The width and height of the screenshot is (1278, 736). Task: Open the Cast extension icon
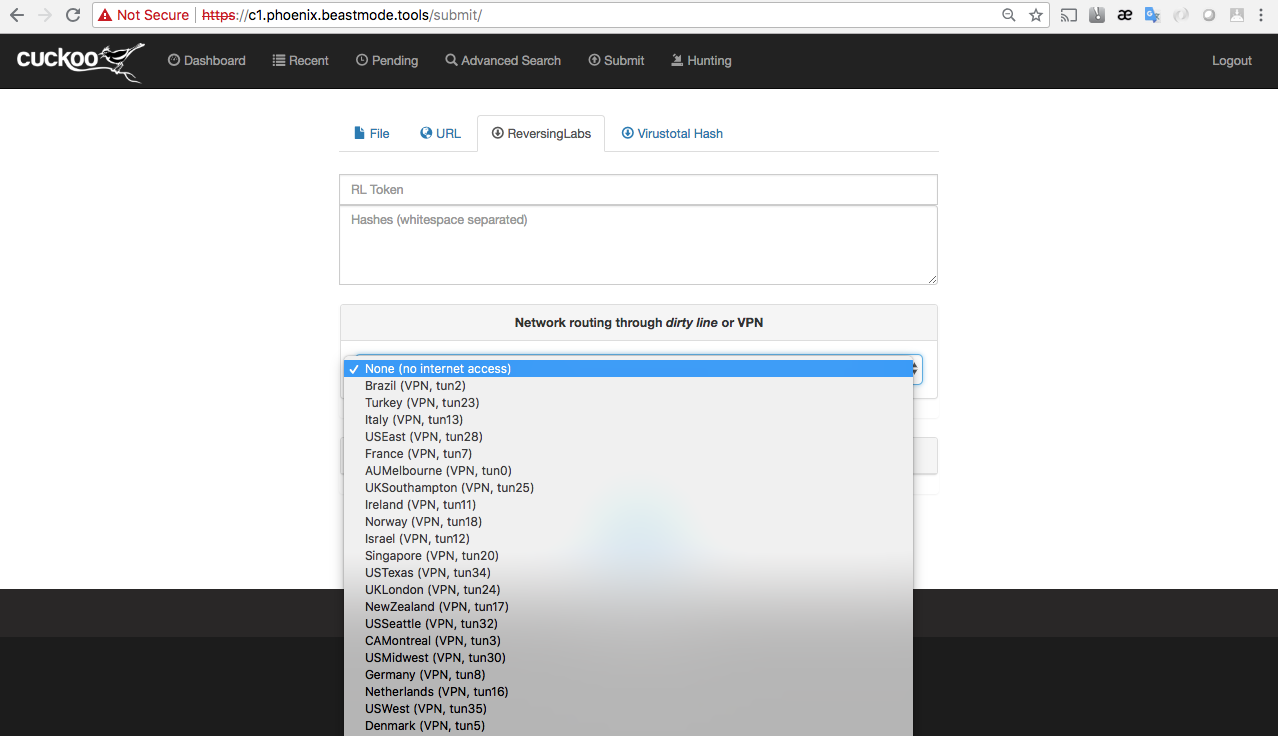pos(1069,15)
